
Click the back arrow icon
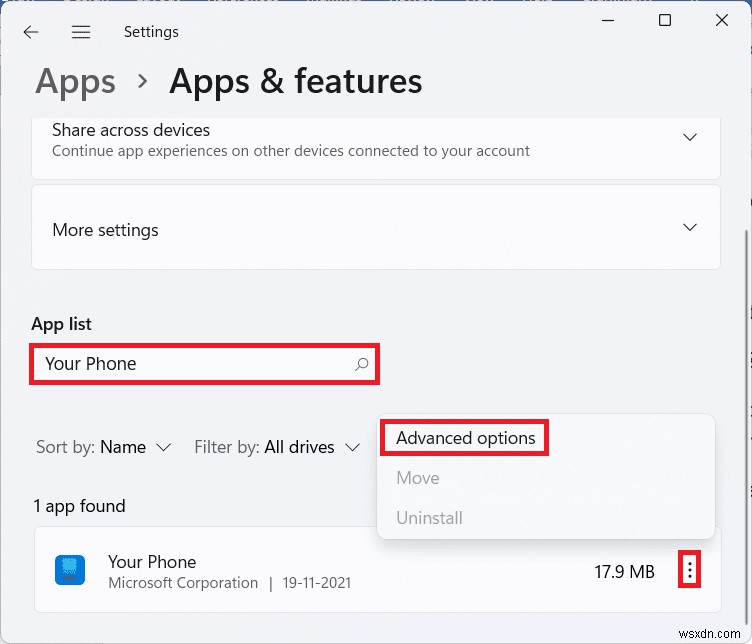pos(31,32)
